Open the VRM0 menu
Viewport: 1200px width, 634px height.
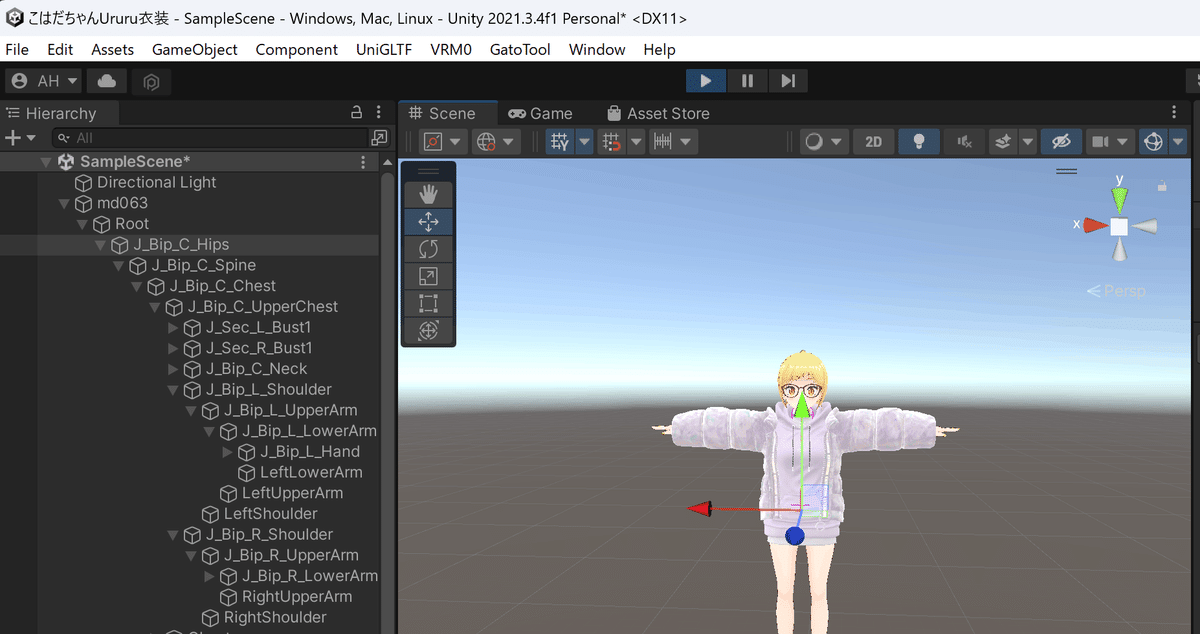coord(451,49)
